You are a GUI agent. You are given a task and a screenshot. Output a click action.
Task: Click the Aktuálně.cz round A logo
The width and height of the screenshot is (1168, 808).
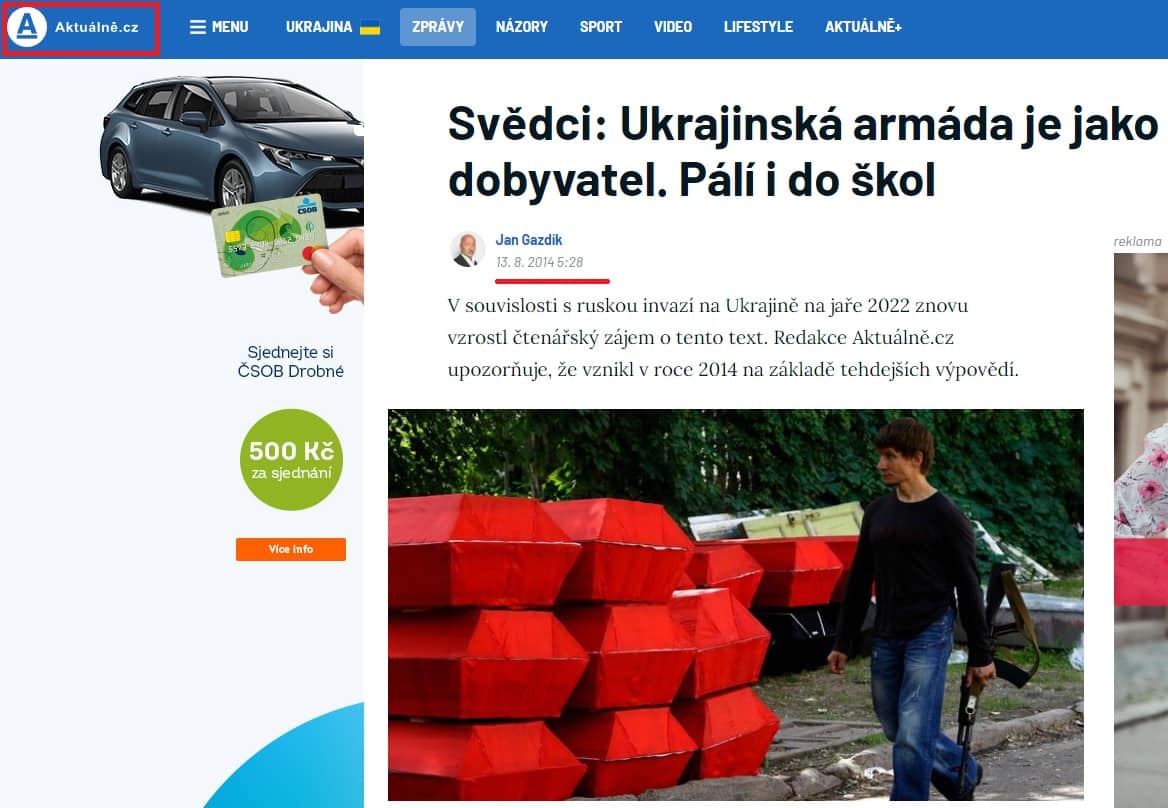pyautogui.click(x=27, y=28)
